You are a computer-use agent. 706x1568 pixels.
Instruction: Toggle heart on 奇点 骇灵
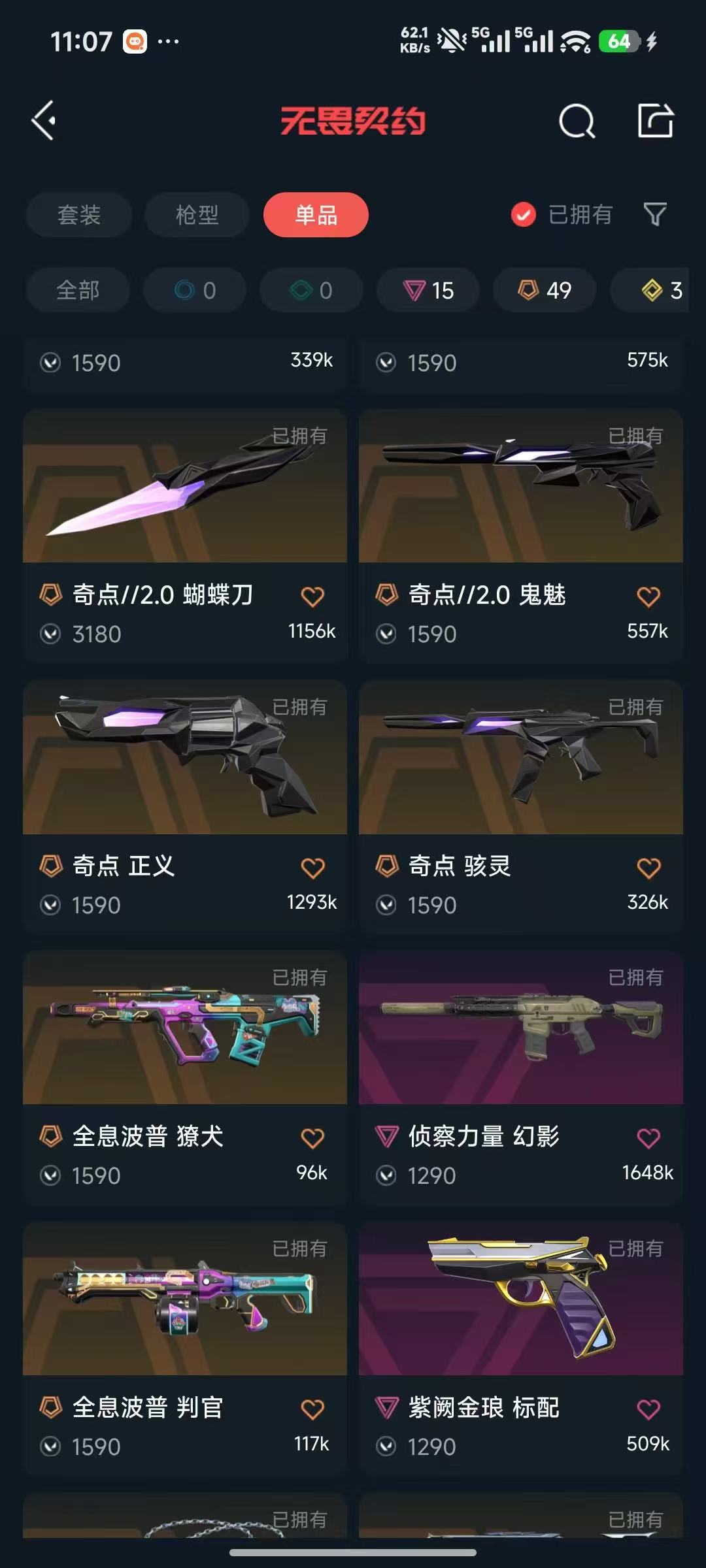pos(648,868)
